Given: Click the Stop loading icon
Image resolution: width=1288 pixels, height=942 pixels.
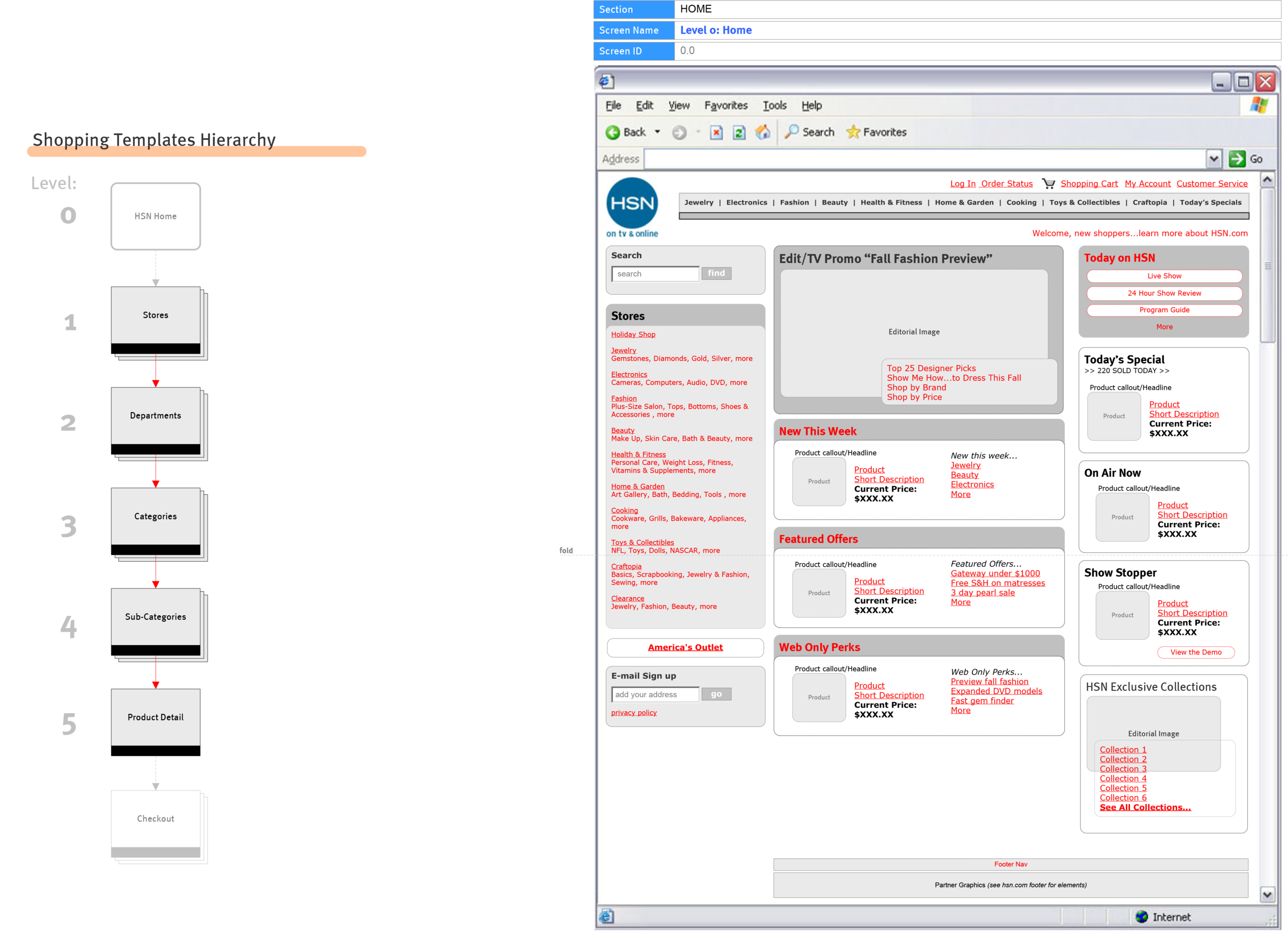Looking at the screenshot, I should point(716,132).
